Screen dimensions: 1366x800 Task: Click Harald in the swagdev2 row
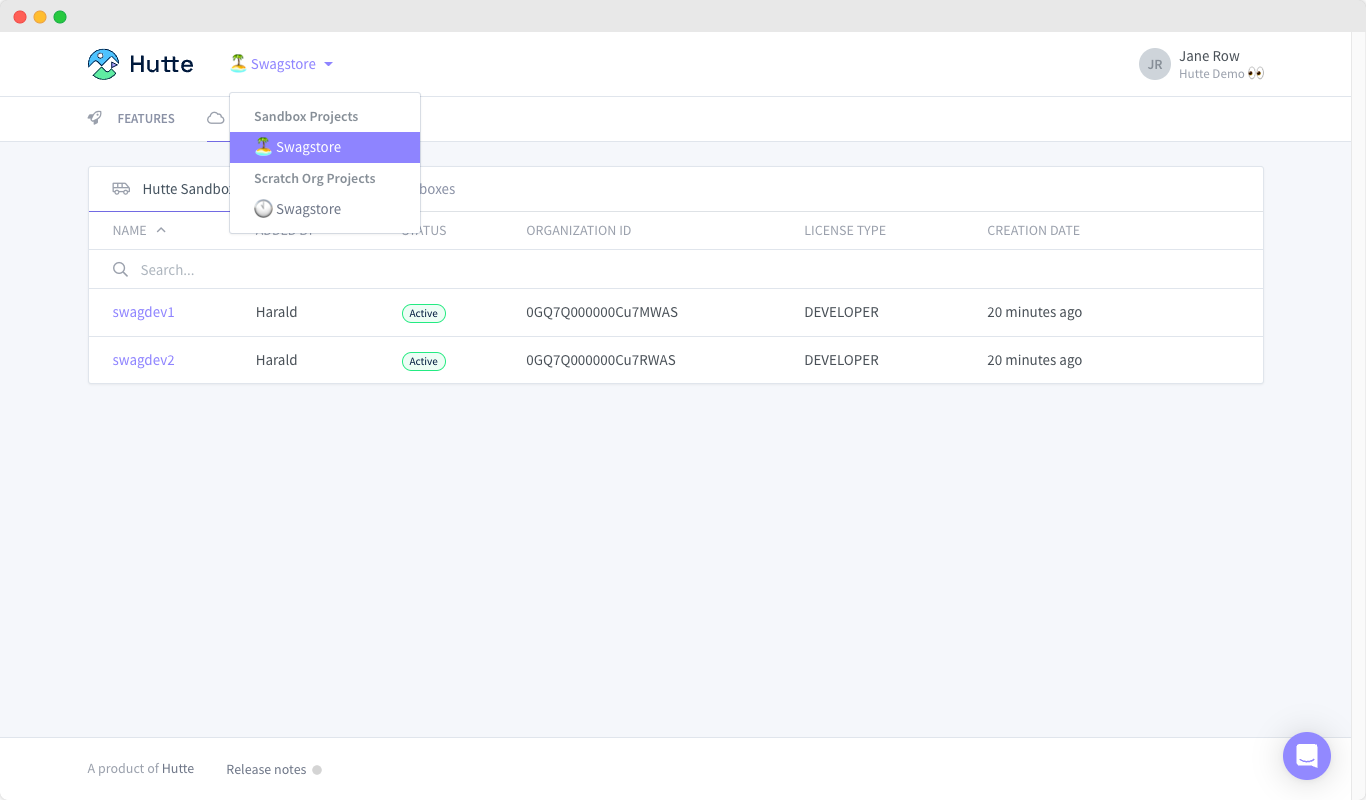coord(277,360)
